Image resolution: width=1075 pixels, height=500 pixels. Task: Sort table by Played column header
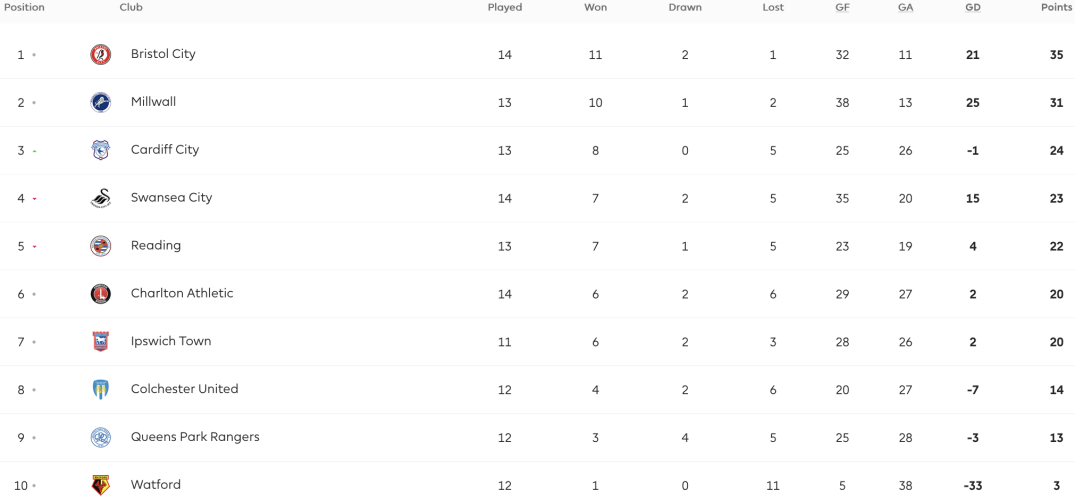(505, 8)
